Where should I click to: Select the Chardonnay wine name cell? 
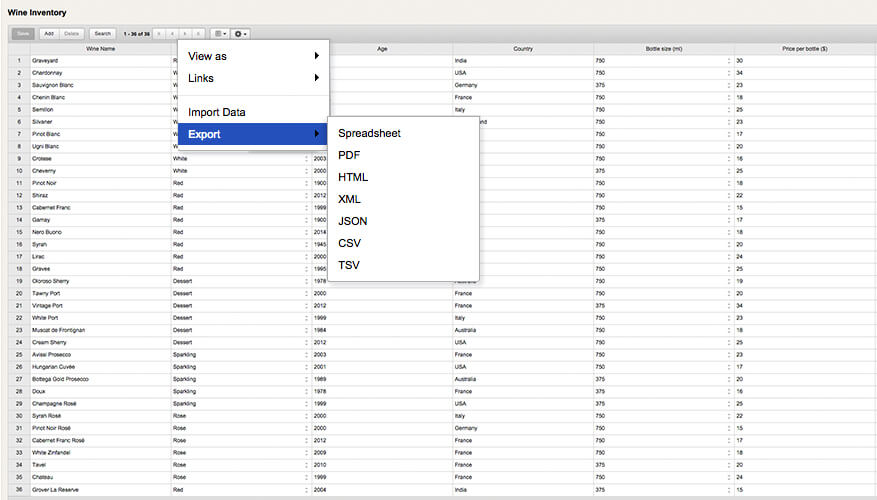point(101,73)
